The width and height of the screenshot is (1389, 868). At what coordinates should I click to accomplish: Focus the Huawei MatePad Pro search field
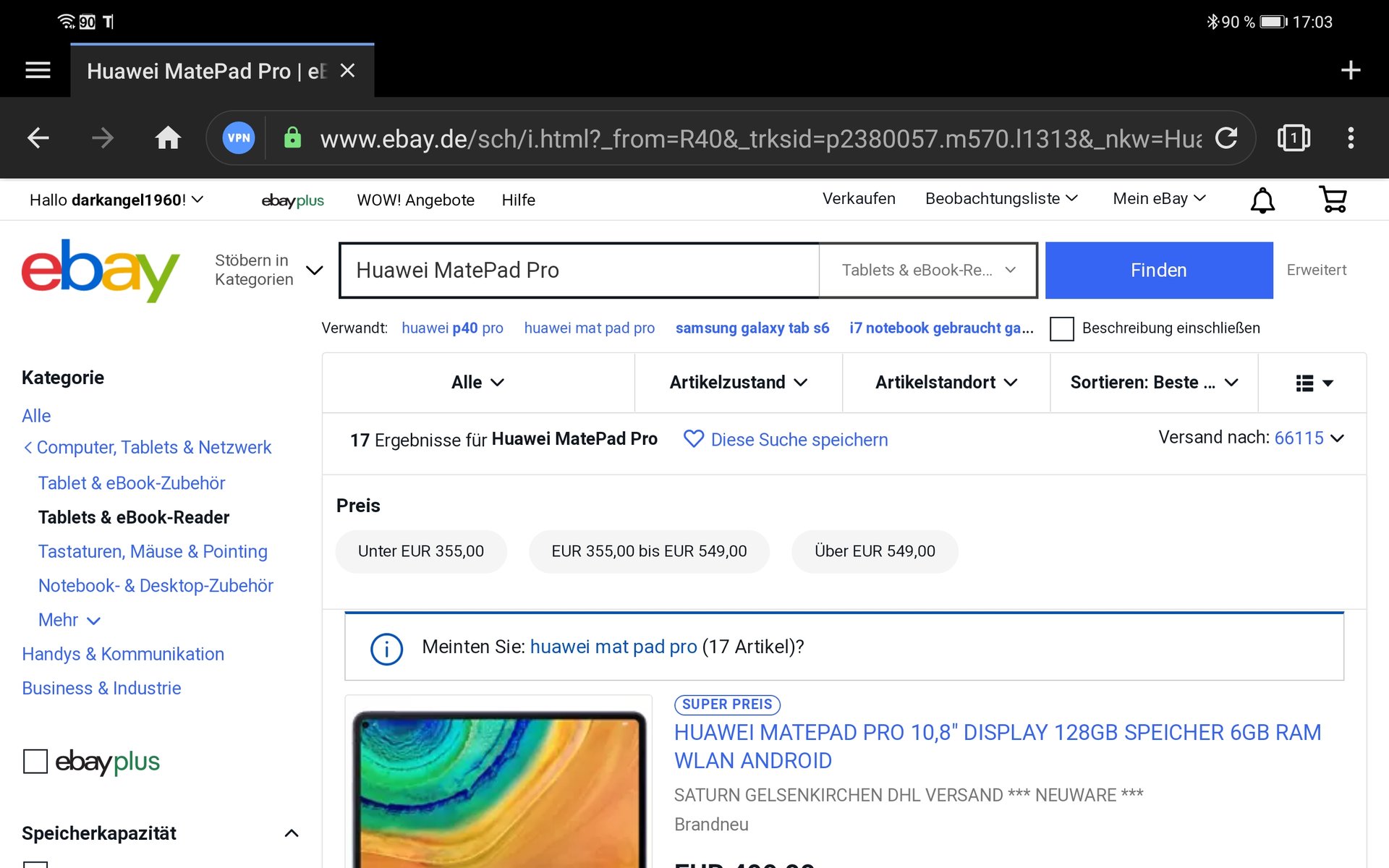[x=579, y=270]
